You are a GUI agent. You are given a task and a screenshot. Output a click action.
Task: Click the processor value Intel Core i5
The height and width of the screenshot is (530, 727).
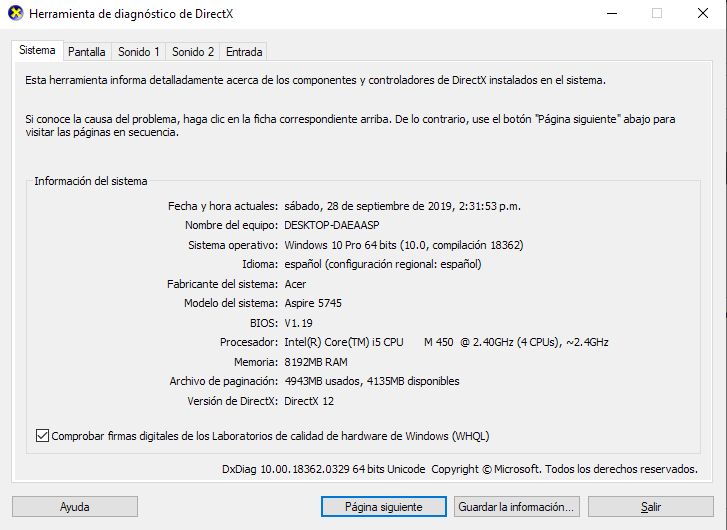(446, 342)
